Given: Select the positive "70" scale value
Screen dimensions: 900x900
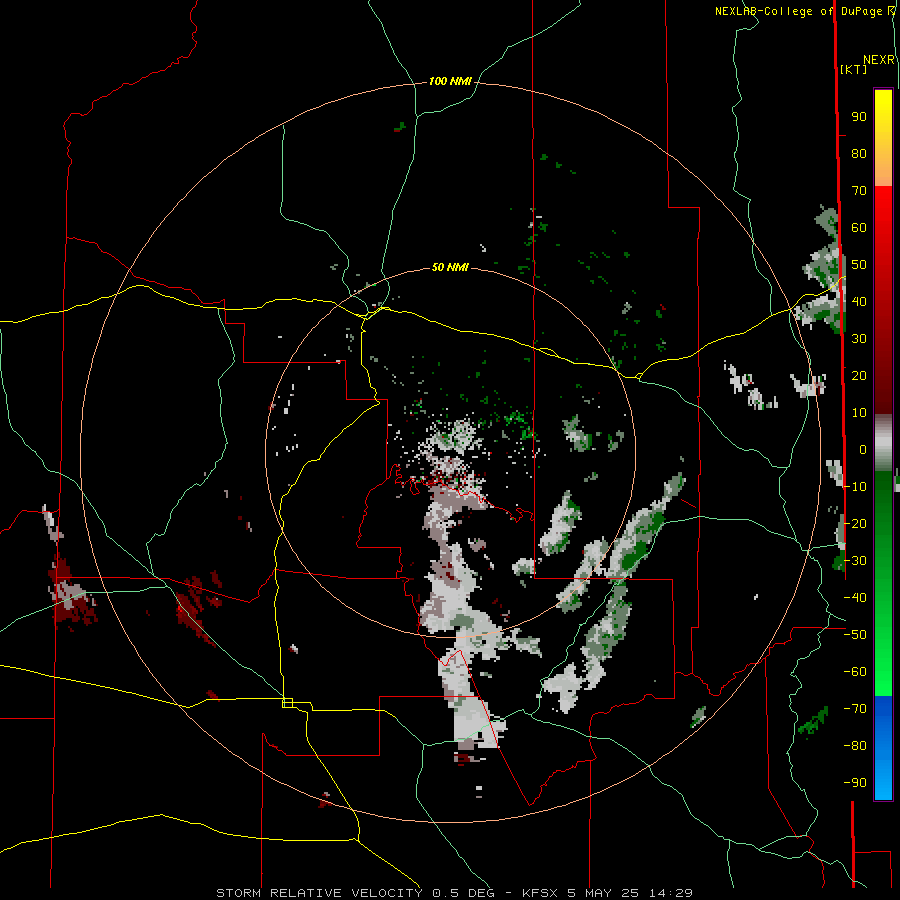Looking at the screenshot, I should pos(859,191).
